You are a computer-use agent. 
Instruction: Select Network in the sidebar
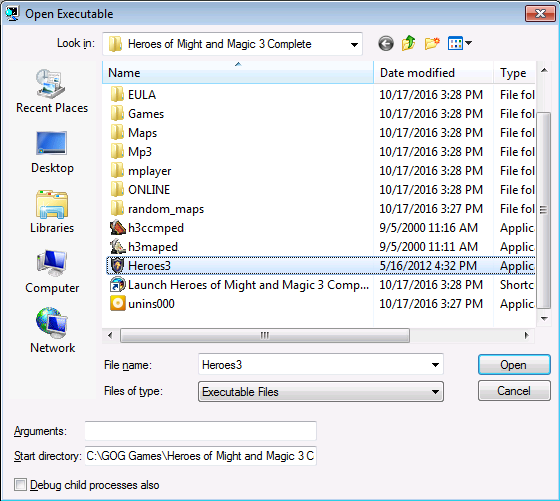pos(52,330)
